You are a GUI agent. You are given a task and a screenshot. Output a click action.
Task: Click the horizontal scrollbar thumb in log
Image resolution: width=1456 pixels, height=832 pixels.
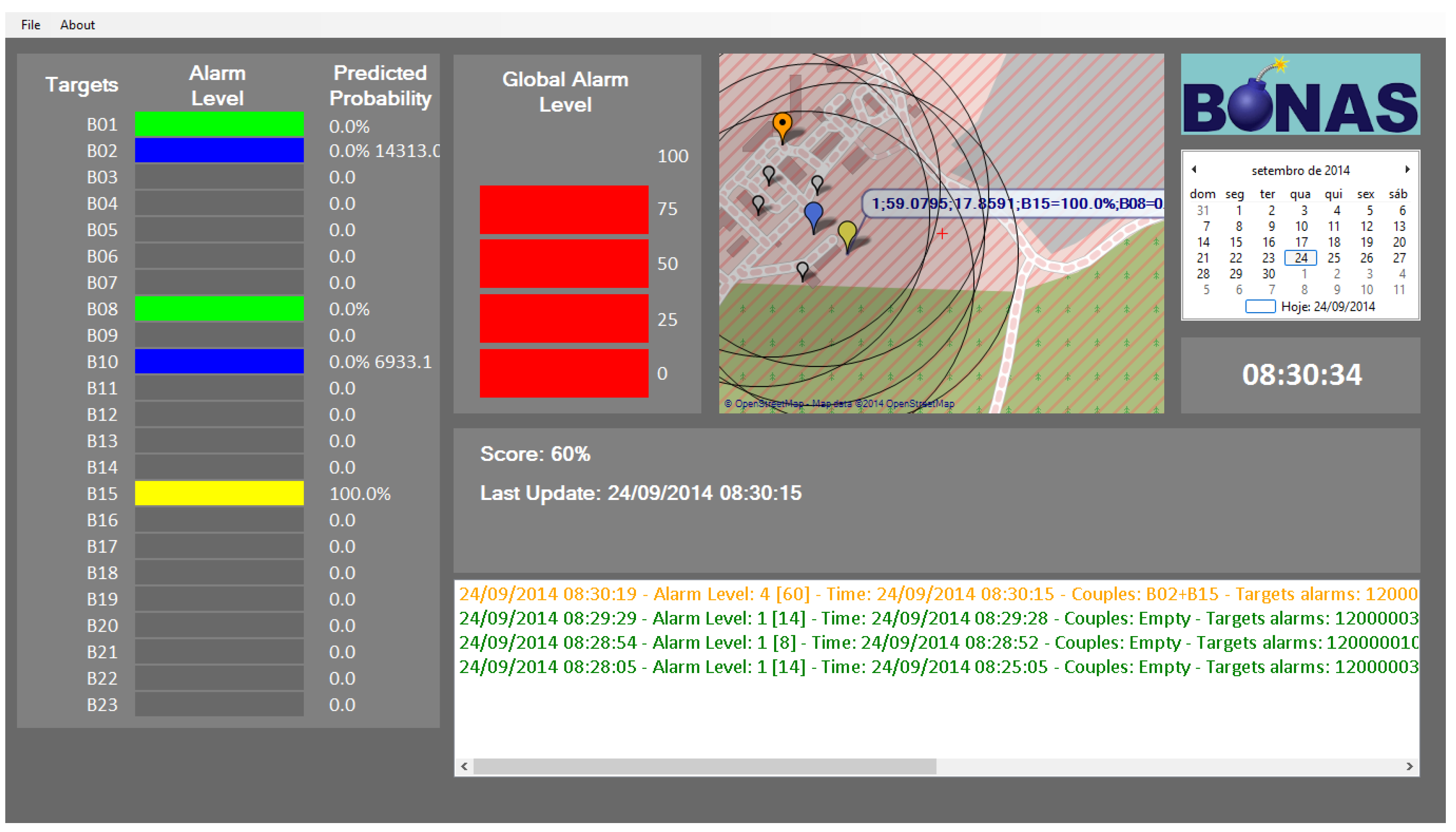704,766
